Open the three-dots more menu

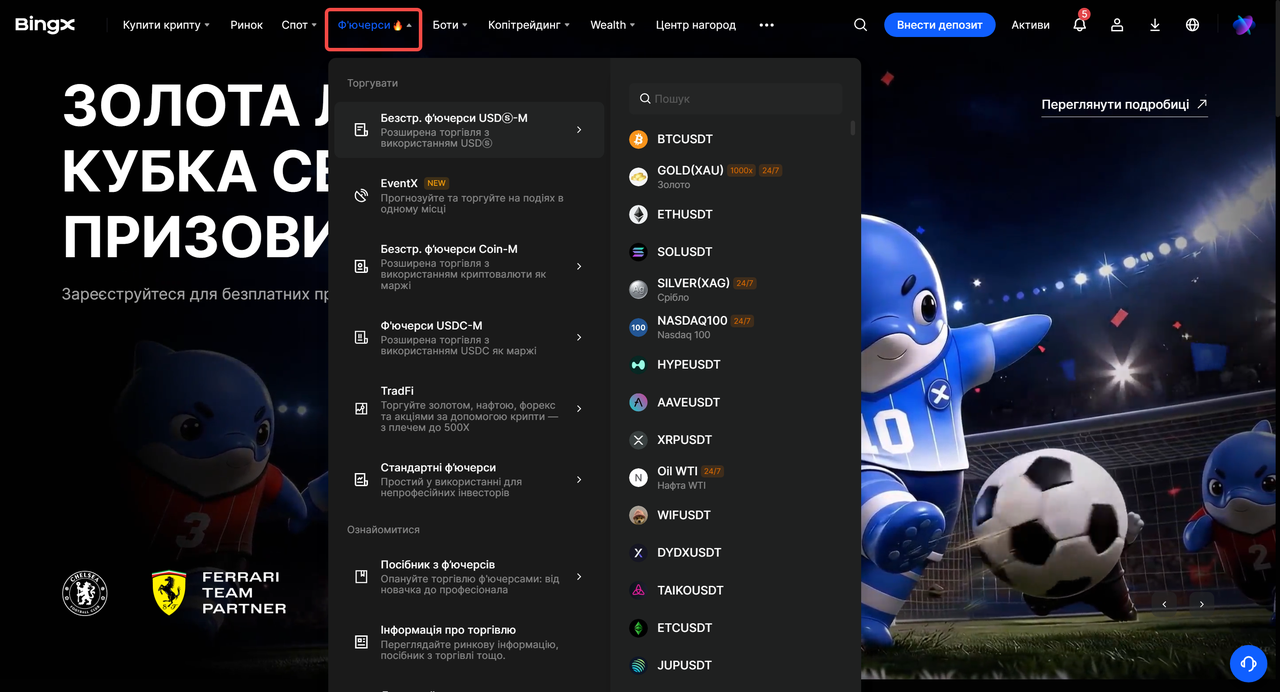[x=767, y=25]
